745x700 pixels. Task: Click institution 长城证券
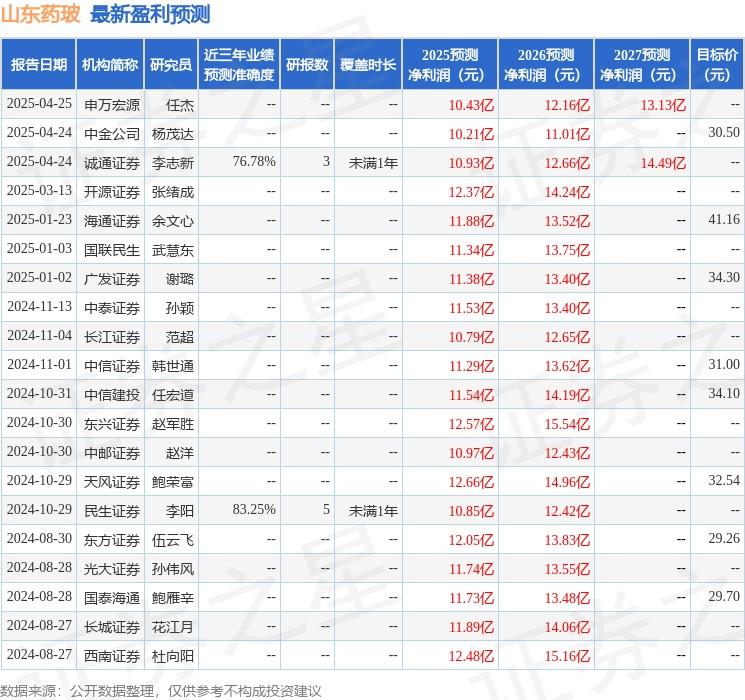coord(112,626)
